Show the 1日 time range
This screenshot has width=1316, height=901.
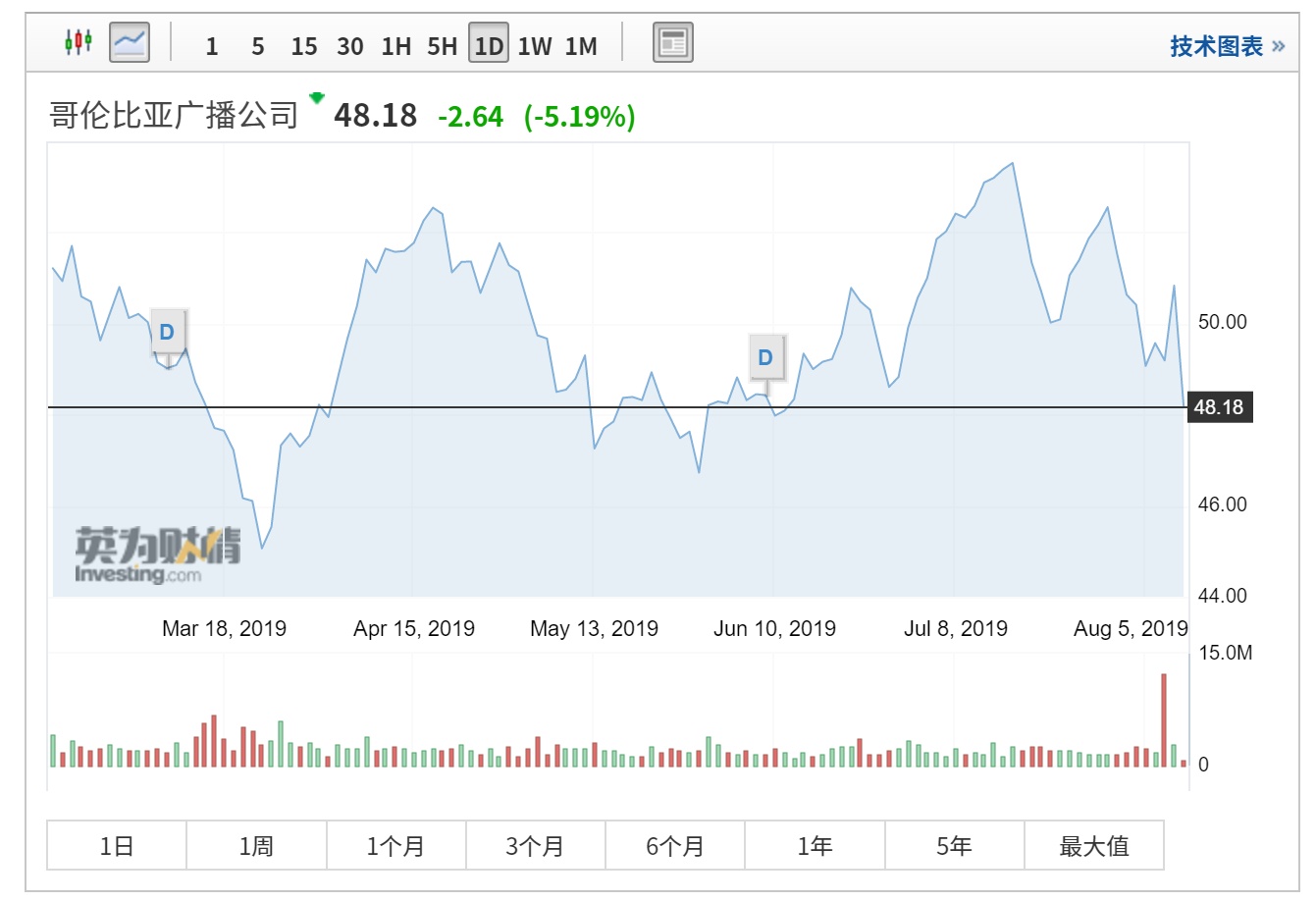point(117,846)
